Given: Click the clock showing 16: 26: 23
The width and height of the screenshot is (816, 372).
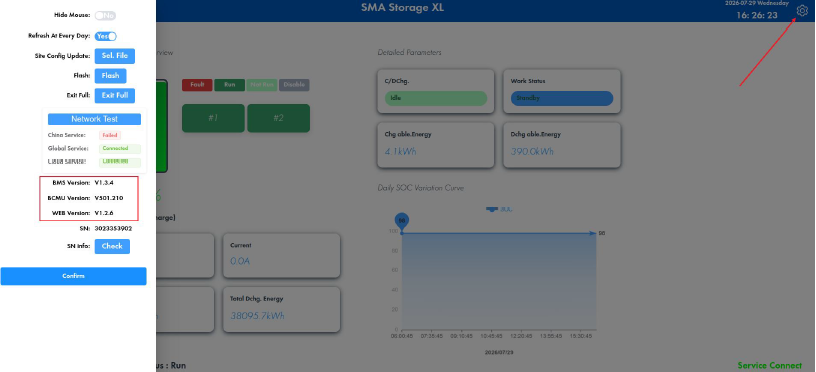Looking at the screenshot, I should (x=757, y=15).
